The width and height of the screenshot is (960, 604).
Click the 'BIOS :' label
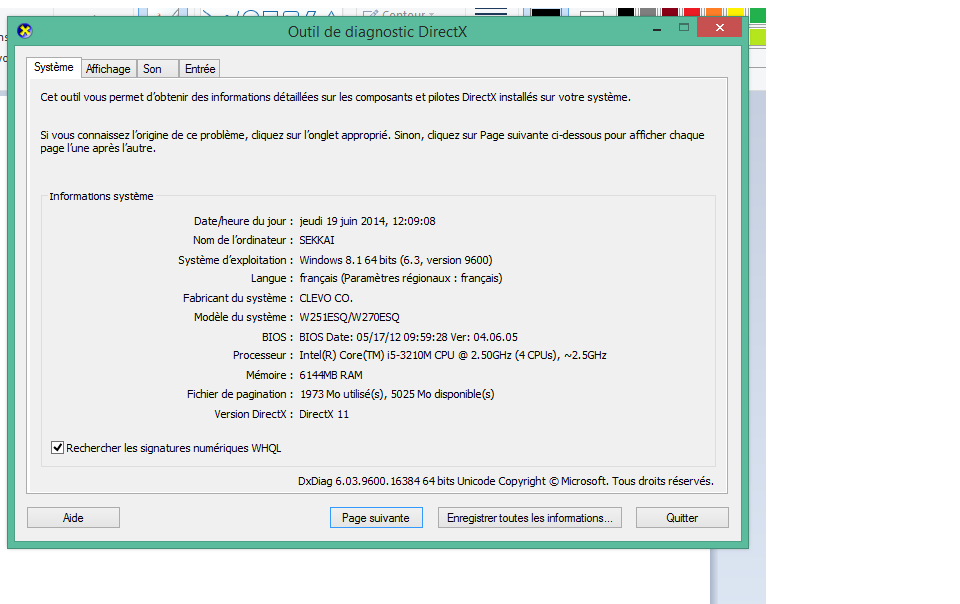277,337
